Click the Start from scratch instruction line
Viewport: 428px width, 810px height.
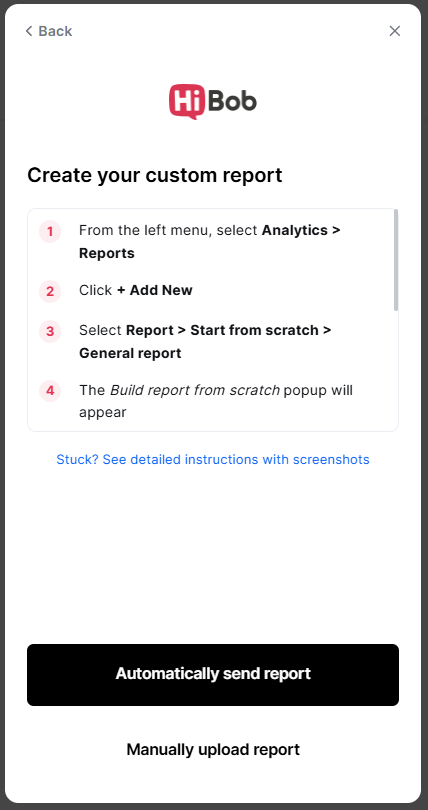[205, 330]
